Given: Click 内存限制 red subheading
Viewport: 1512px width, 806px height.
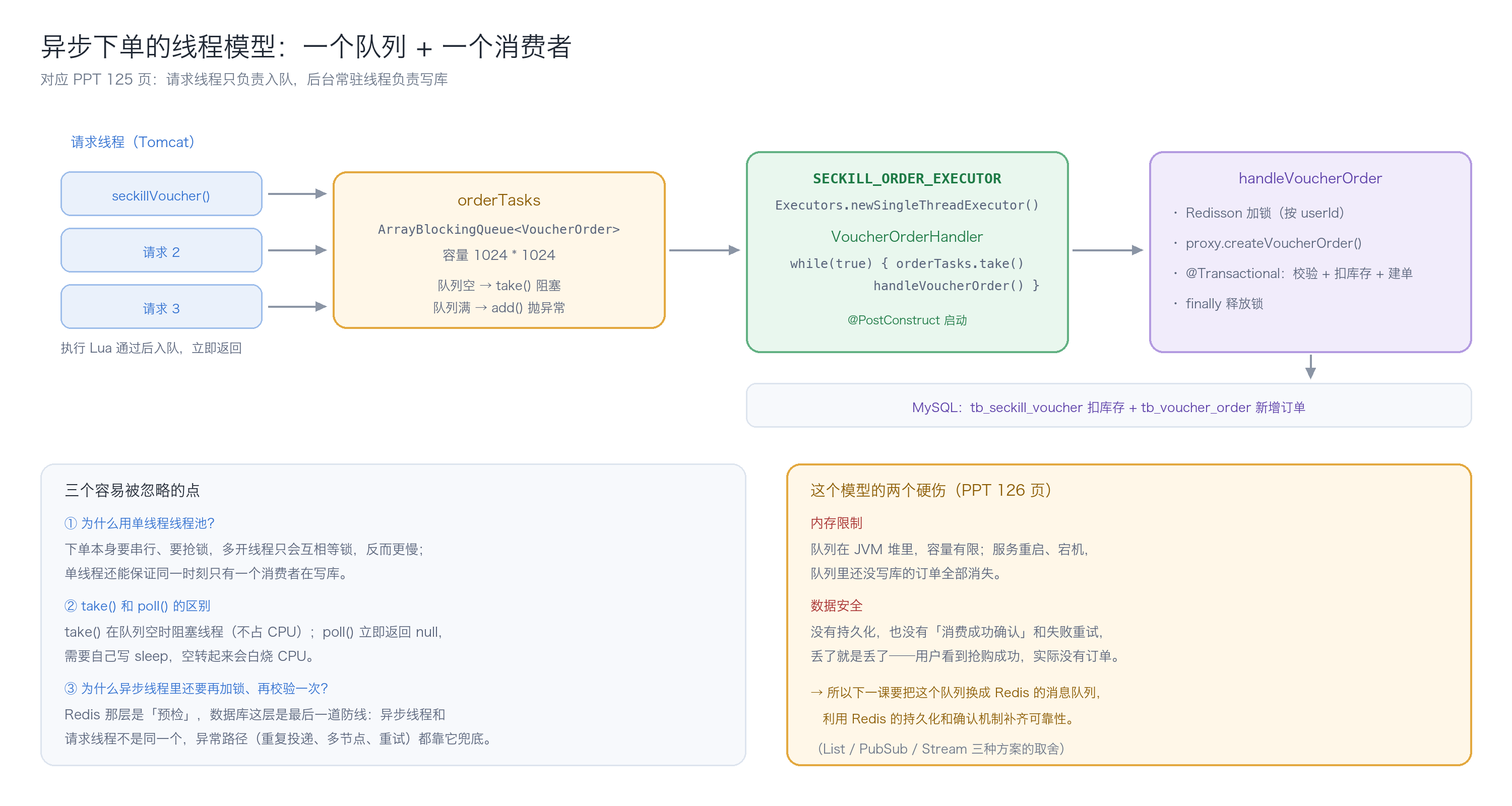Looking at the screenshot, I should tap(837, 523).
